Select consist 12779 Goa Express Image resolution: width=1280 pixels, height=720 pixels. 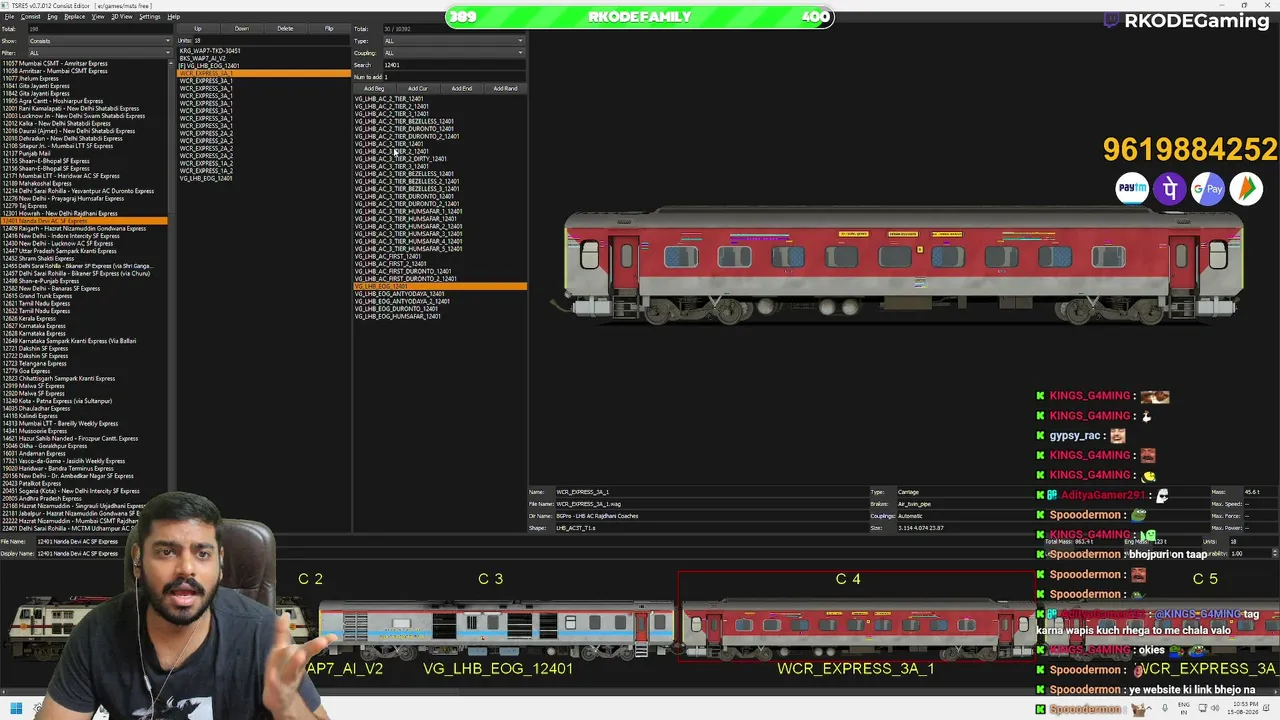[26, 371]
